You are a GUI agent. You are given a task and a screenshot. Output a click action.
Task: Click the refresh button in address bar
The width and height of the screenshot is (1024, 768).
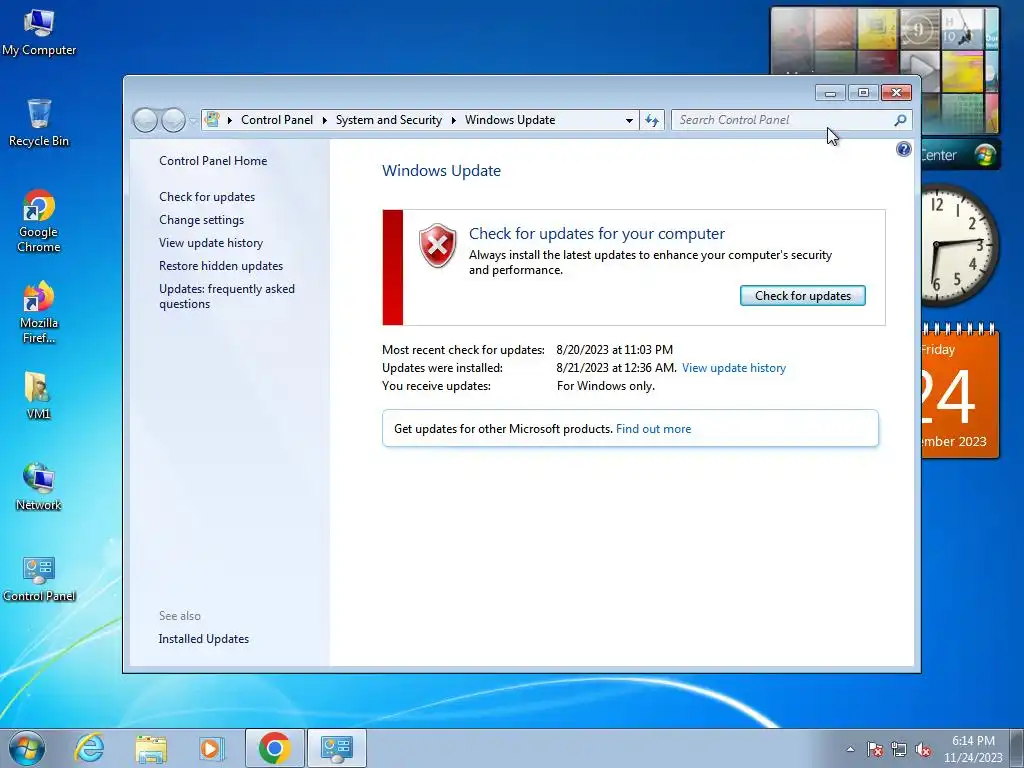click(x=652, y=120)
